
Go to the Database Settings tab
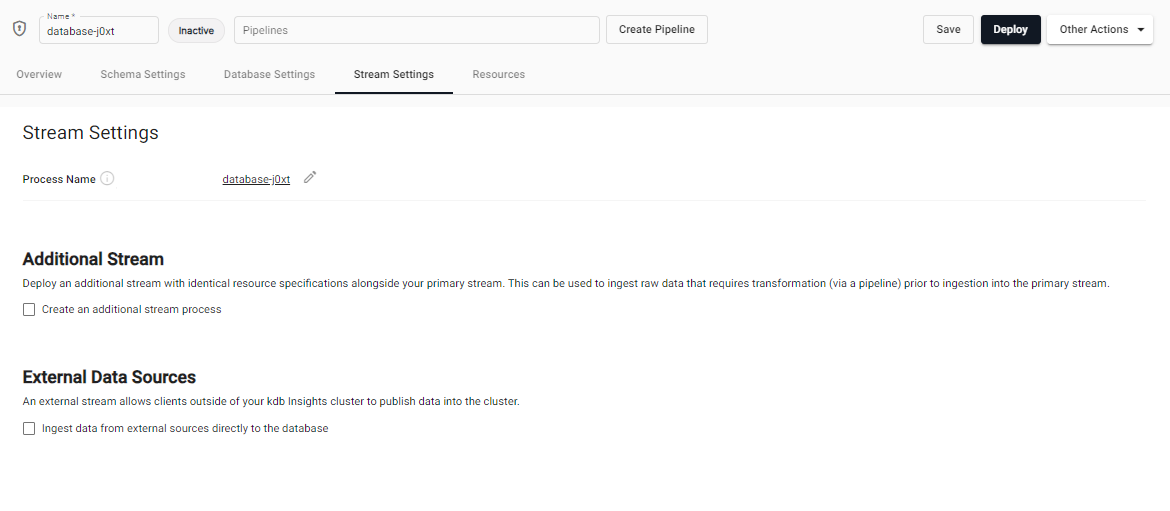(x=269, y=75)
